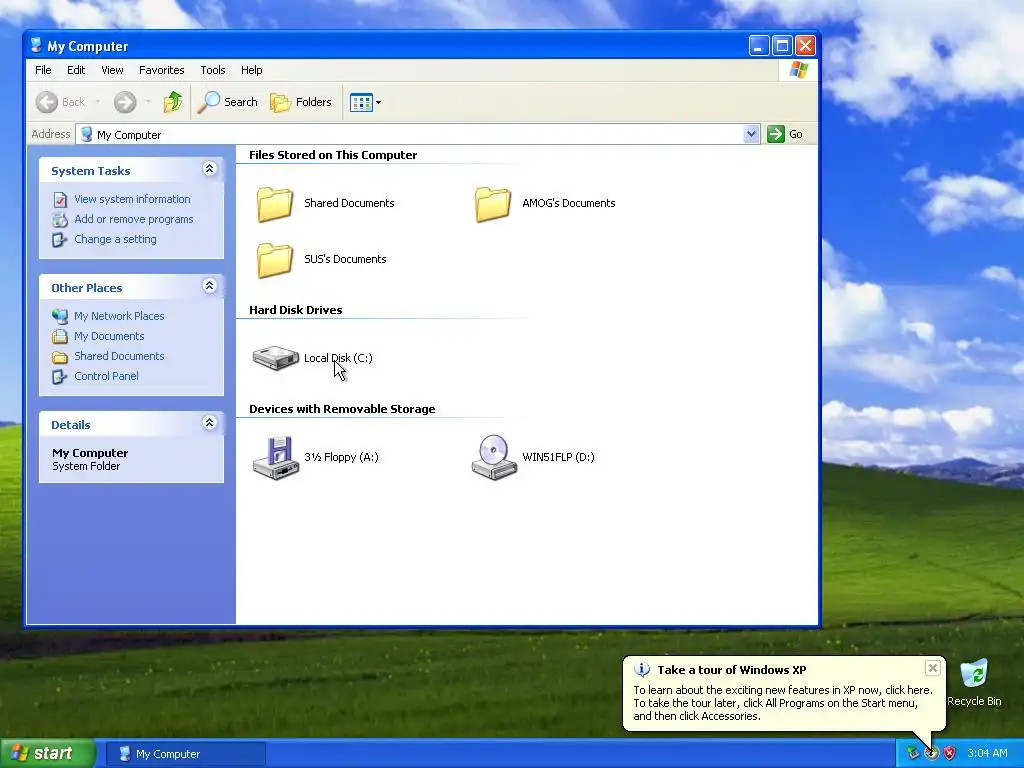
Task: Select the WIN51FLP (D:) CD drive icon
Action: click(494, 457)
